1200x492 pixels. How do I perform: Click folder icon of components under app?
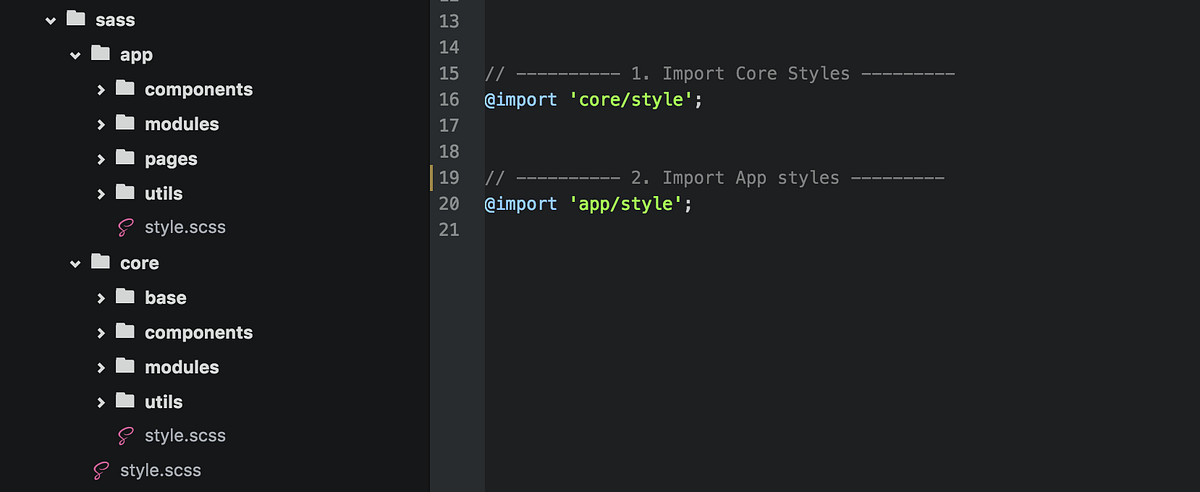[125, 88]
